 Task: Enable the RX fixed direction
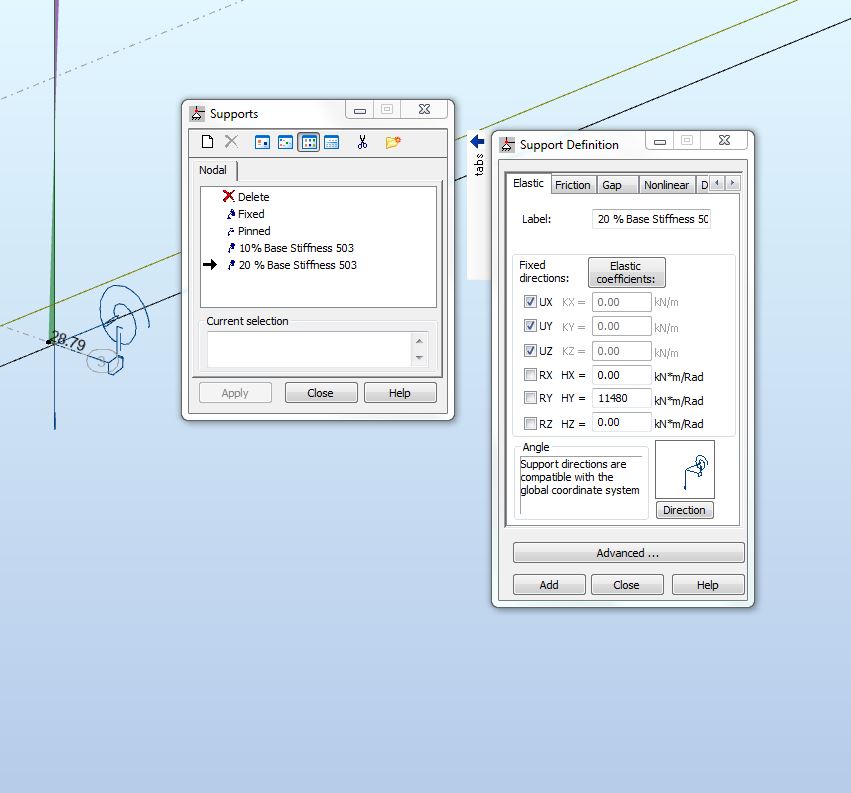pos(530,375)
